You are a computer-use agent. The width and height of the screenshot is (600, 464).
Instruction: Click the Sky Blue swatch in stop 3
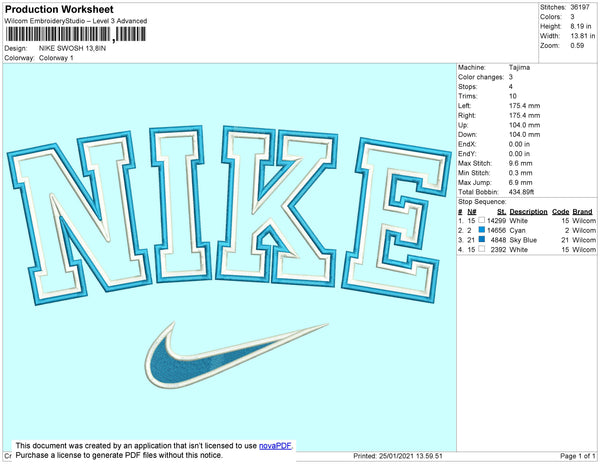(481, 239)
